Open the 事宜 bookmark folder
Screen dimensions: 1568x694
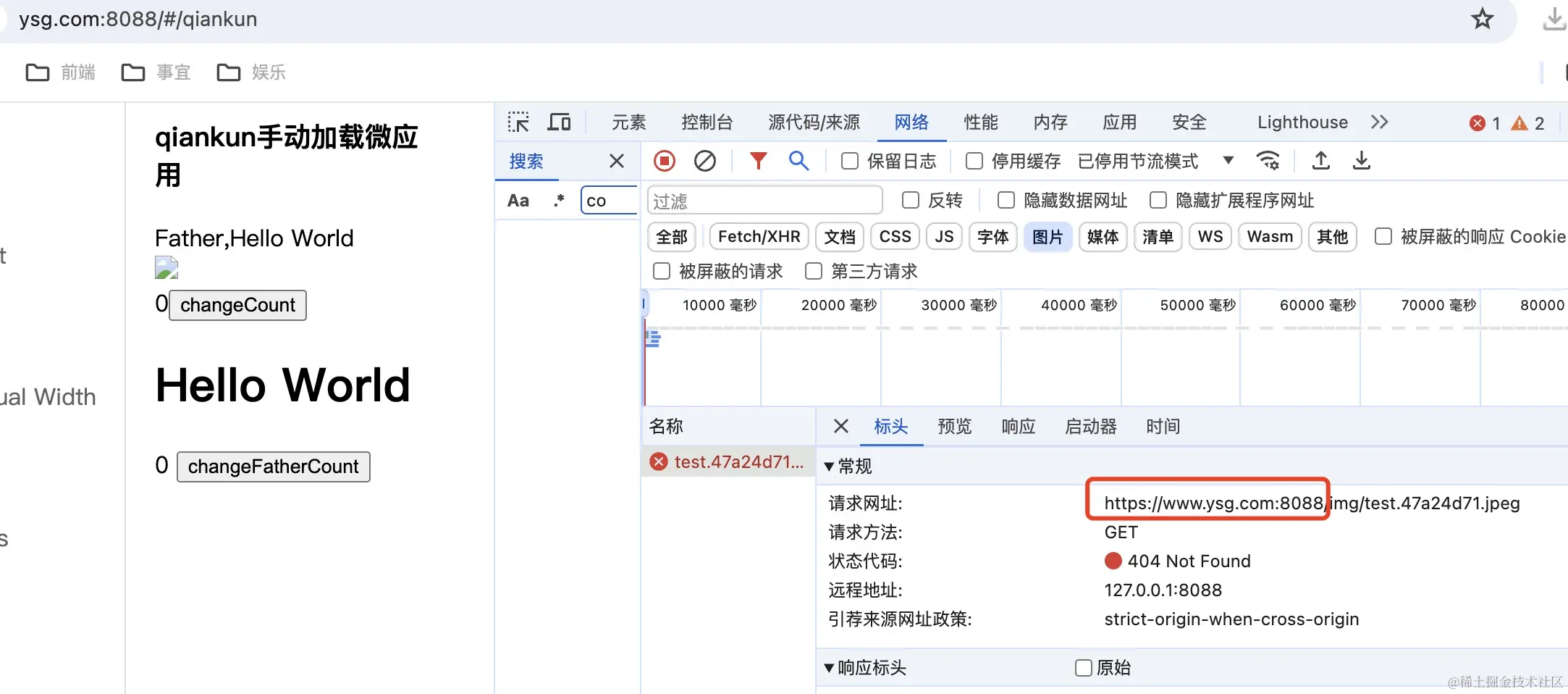tap(156, 72)
